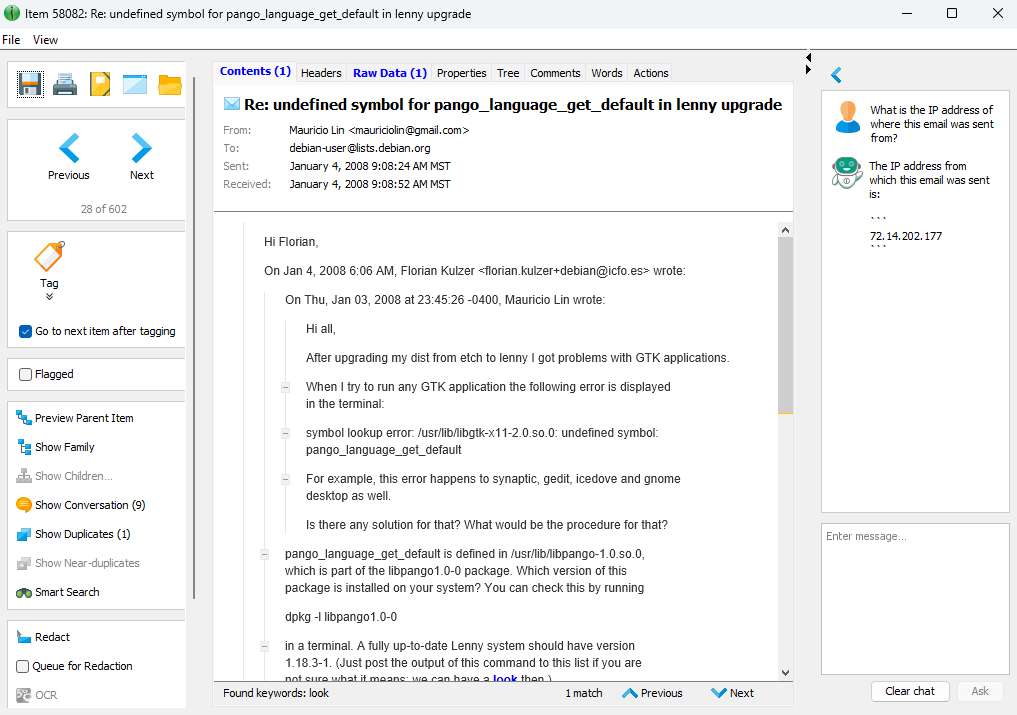Click the email body scroll up arrow
Image resolution: width=1017 pixels, height=715 pixels.
click(785, 230)
